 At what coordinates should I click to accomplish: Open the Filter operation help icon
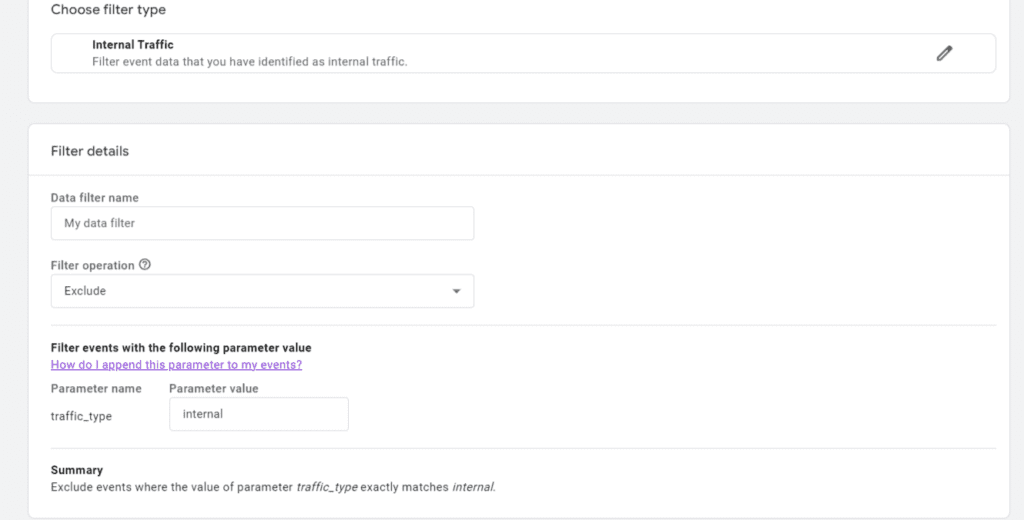[x=145, y=265]
